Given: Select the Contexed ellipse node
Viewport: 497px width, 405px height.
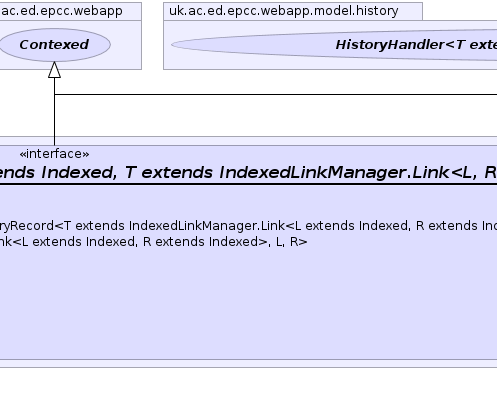Looking at the screenshot, I should point(55,45).
